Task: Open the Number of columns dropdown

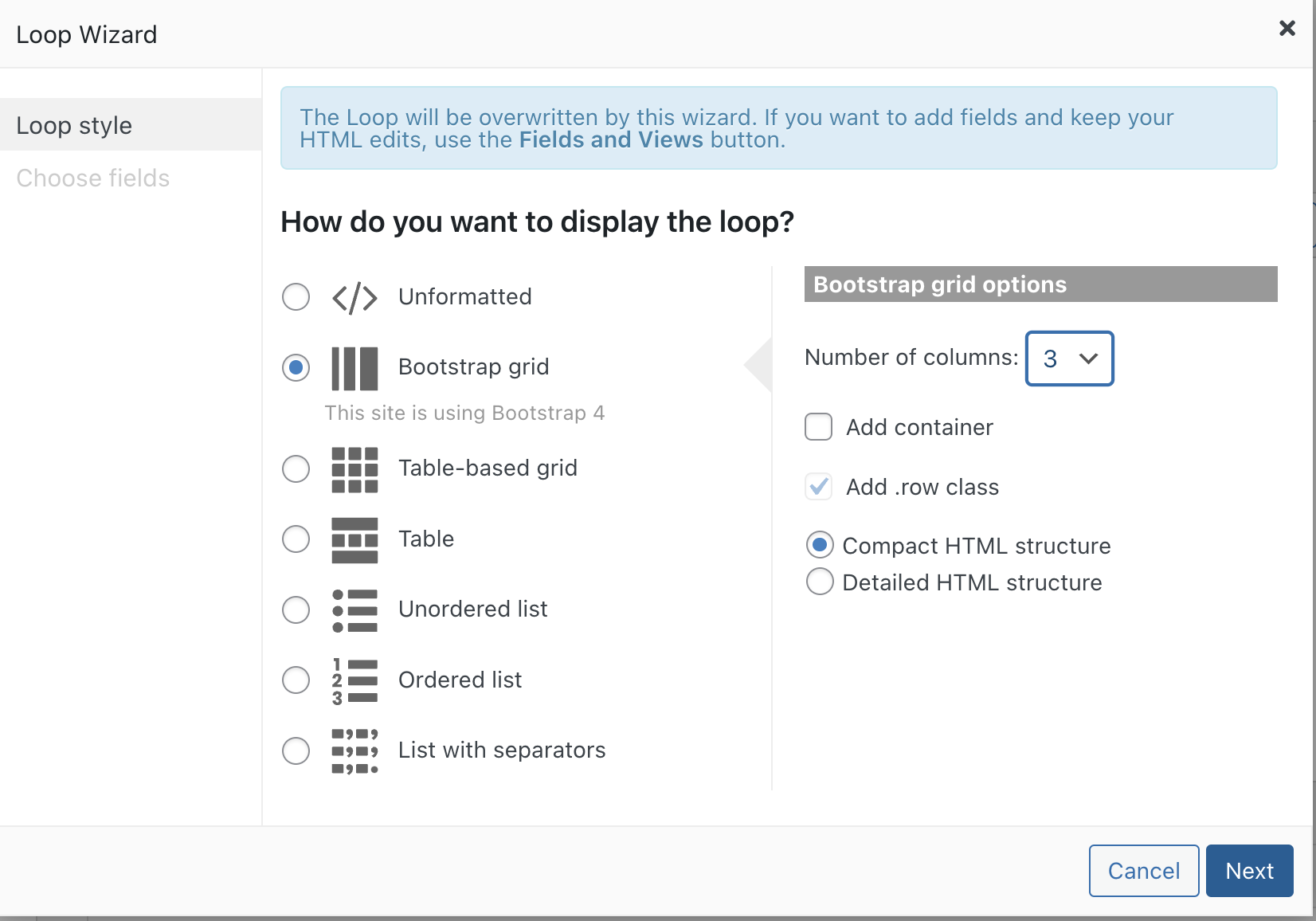Action: click(1069, 359)
